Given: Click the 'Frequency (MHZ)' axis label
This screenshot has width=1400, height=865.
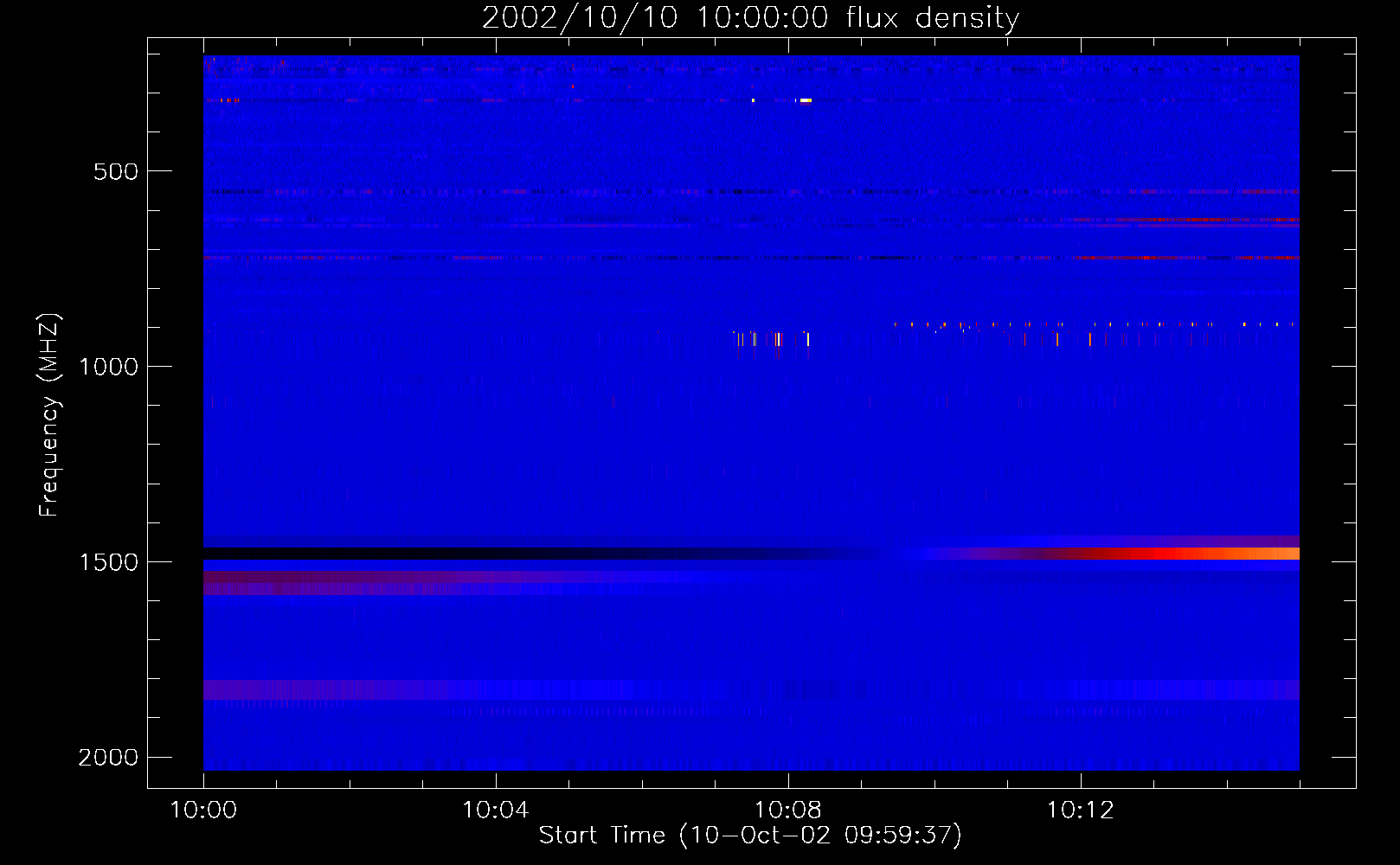Looking at the screenshot, I should pos(49,415).
